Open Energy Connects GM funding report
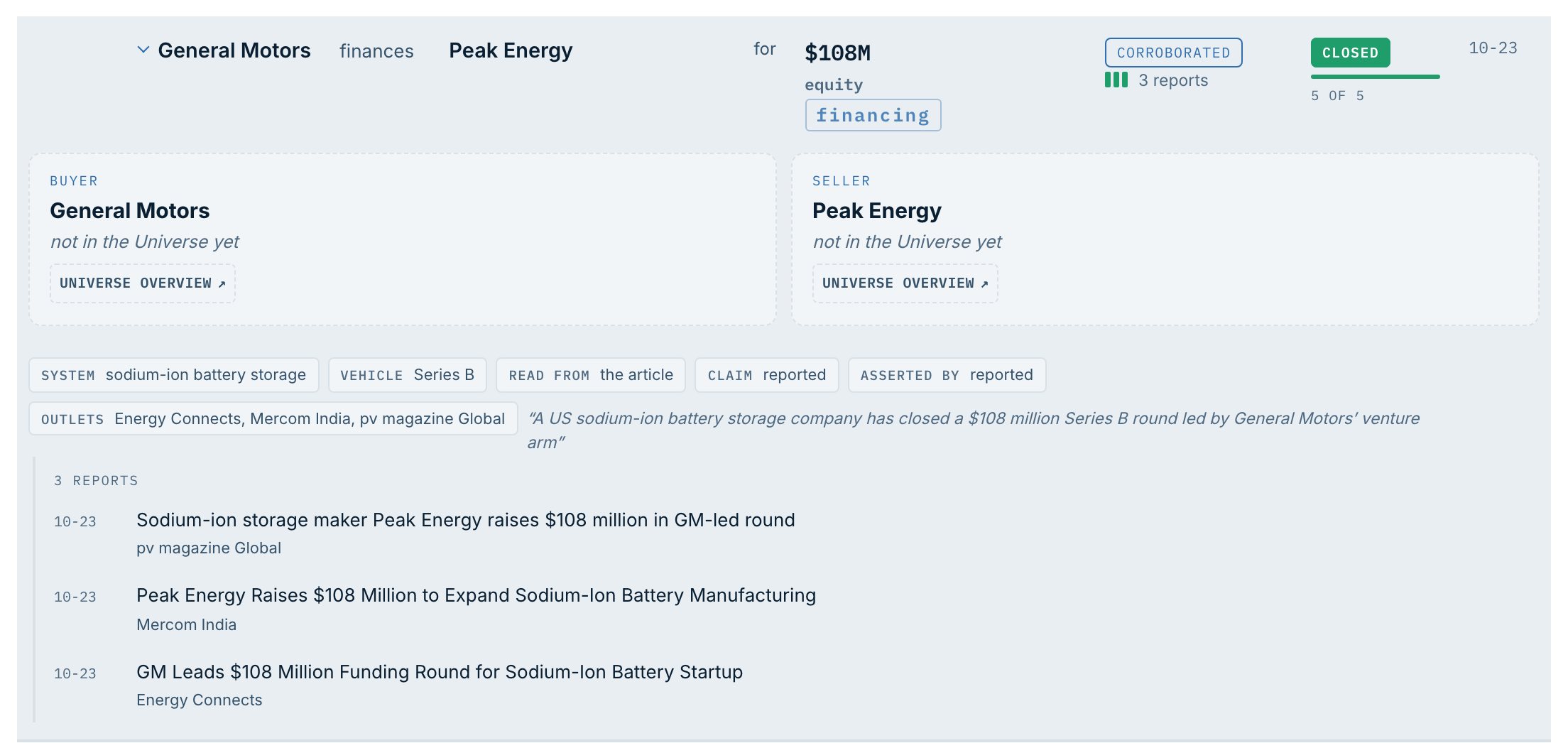The width and height of the screenshot is (1568, 743). 440,672
